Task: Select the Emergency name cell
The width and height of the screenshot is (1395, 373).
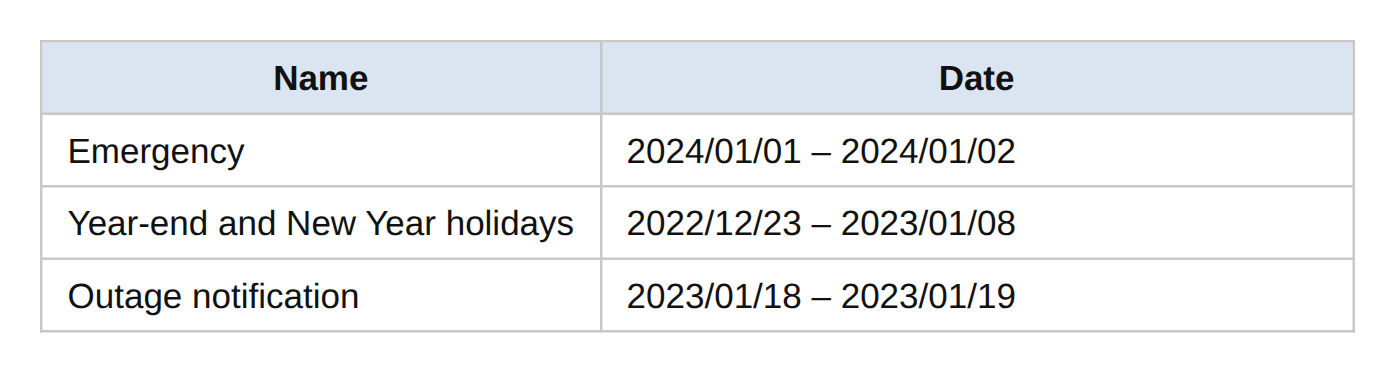Action: (x=321, y=151)
